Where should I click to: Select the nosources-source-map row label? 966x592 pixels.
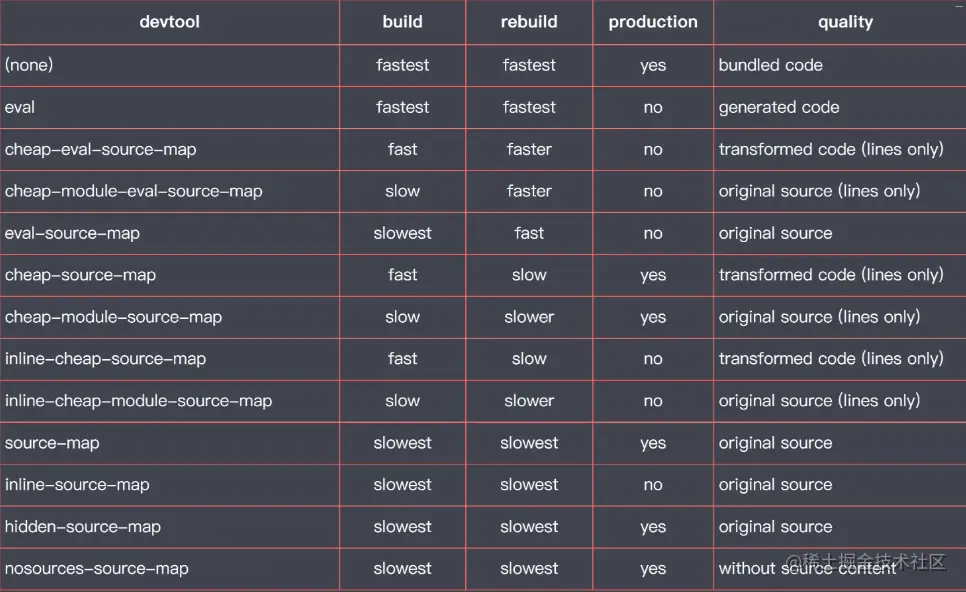click(97, 569)
